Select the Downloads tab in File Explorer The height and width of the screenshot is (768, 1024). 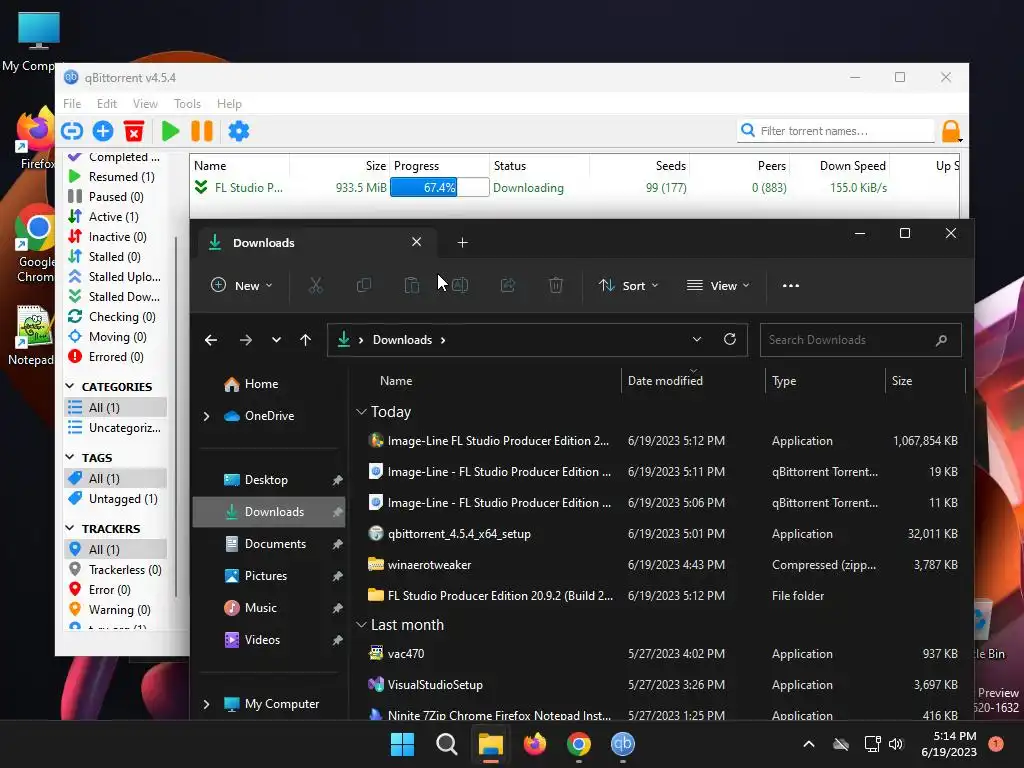[x=315, y=243]
